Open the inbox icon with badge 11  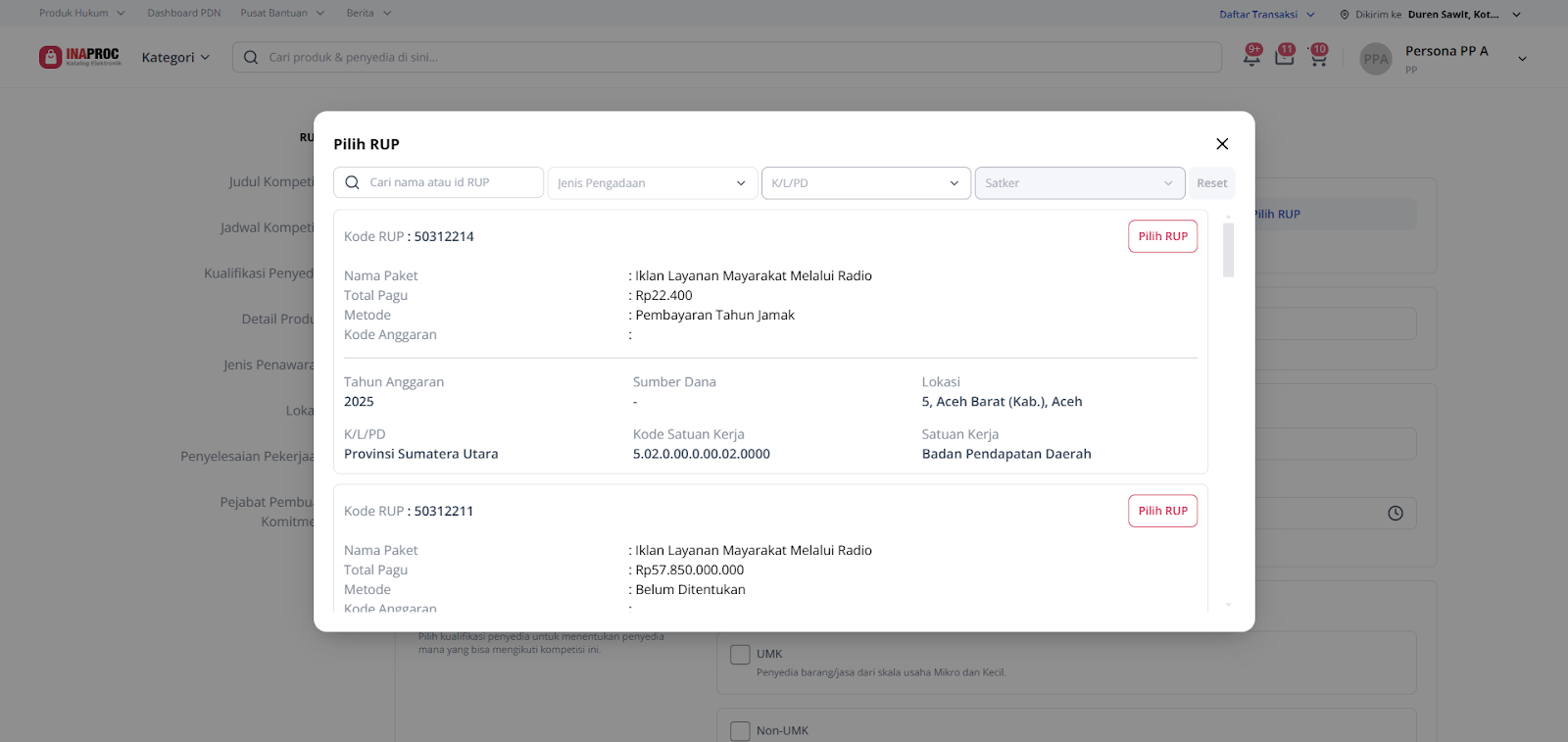point(1284,57)
